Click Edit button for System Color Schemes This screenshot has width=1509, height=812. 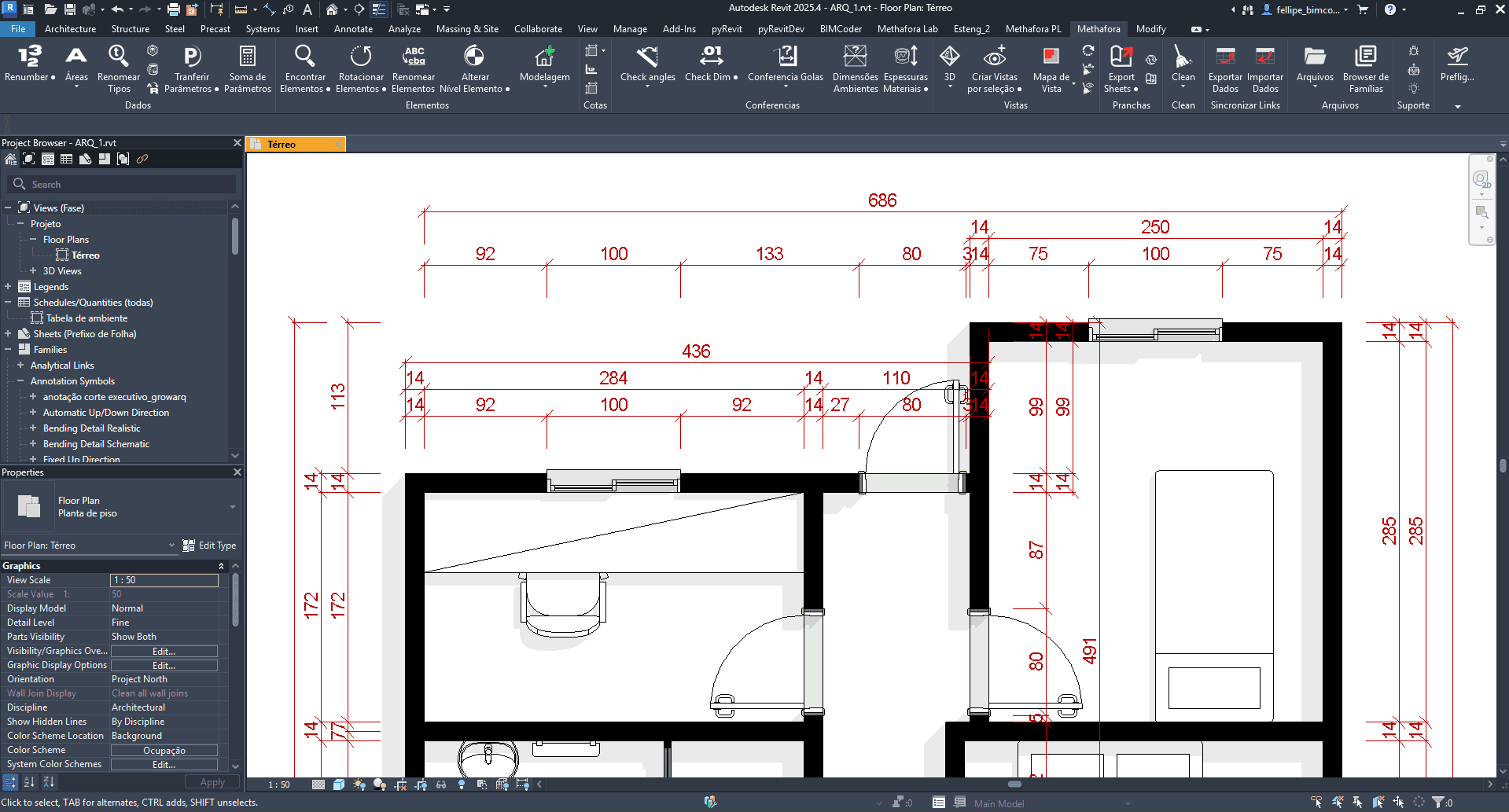tap(164, 765)
